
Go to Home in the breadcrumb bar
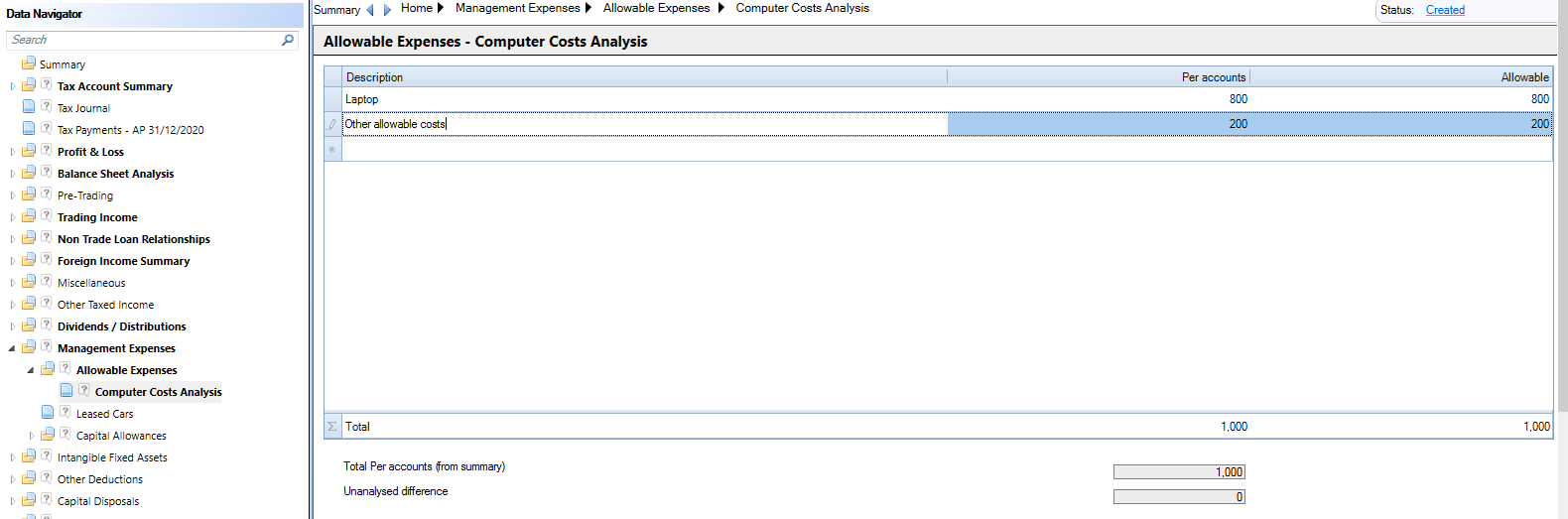pyautogui.click(x=417, y=8)
